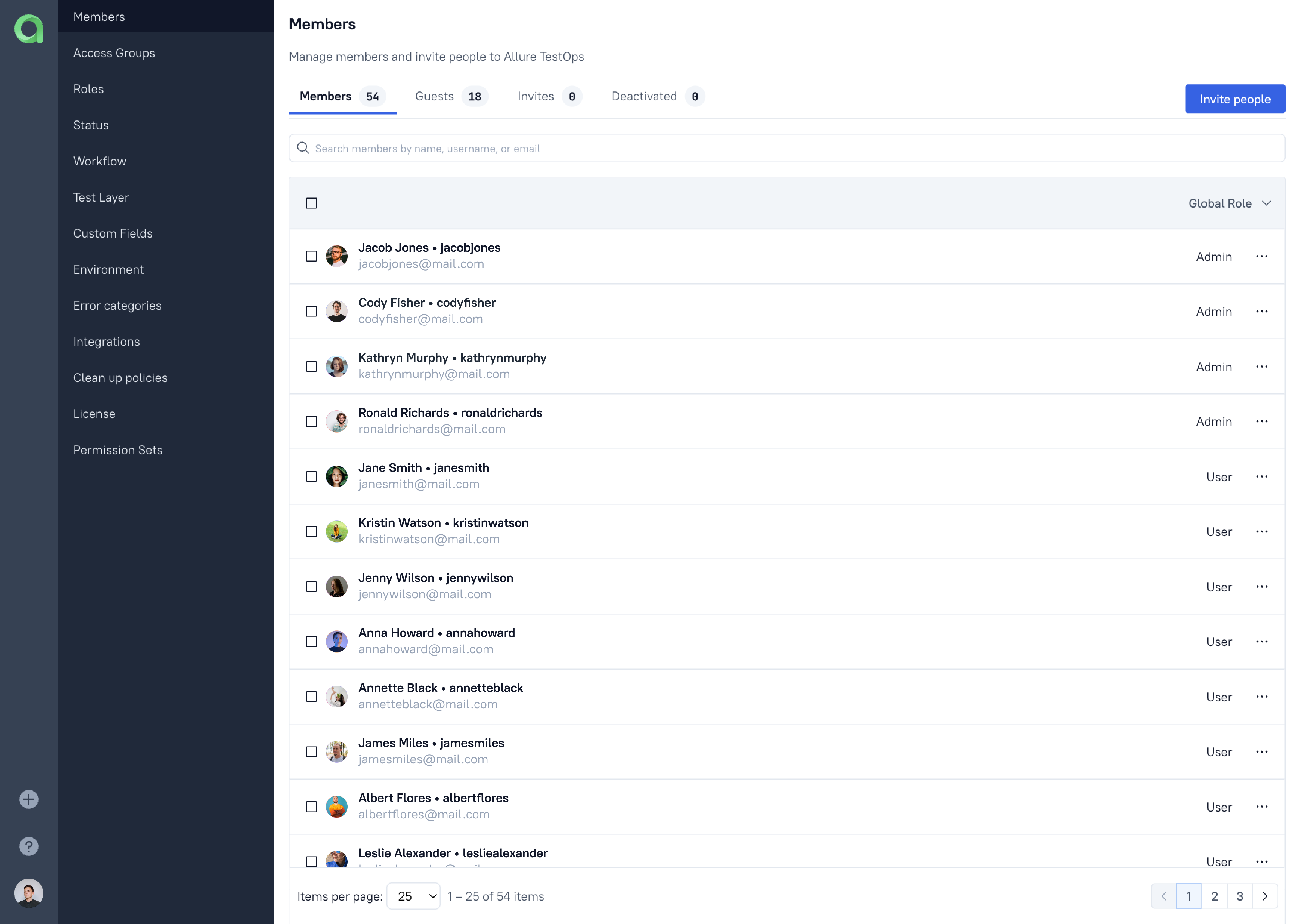Click Cody Fisher's profile avatar
Screen dimensions: 1300x924
[x=337, y=311]
